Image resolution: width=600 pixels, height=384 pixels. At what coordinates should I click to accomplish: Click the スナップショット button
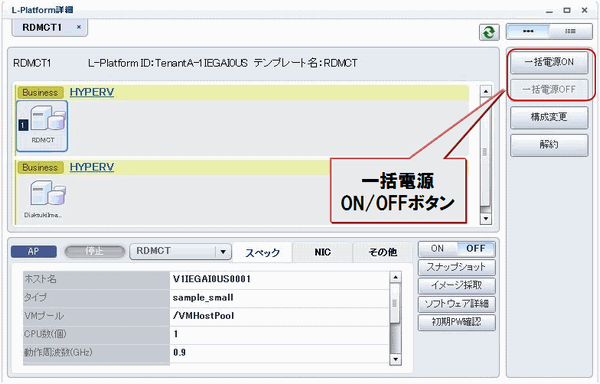457,267
